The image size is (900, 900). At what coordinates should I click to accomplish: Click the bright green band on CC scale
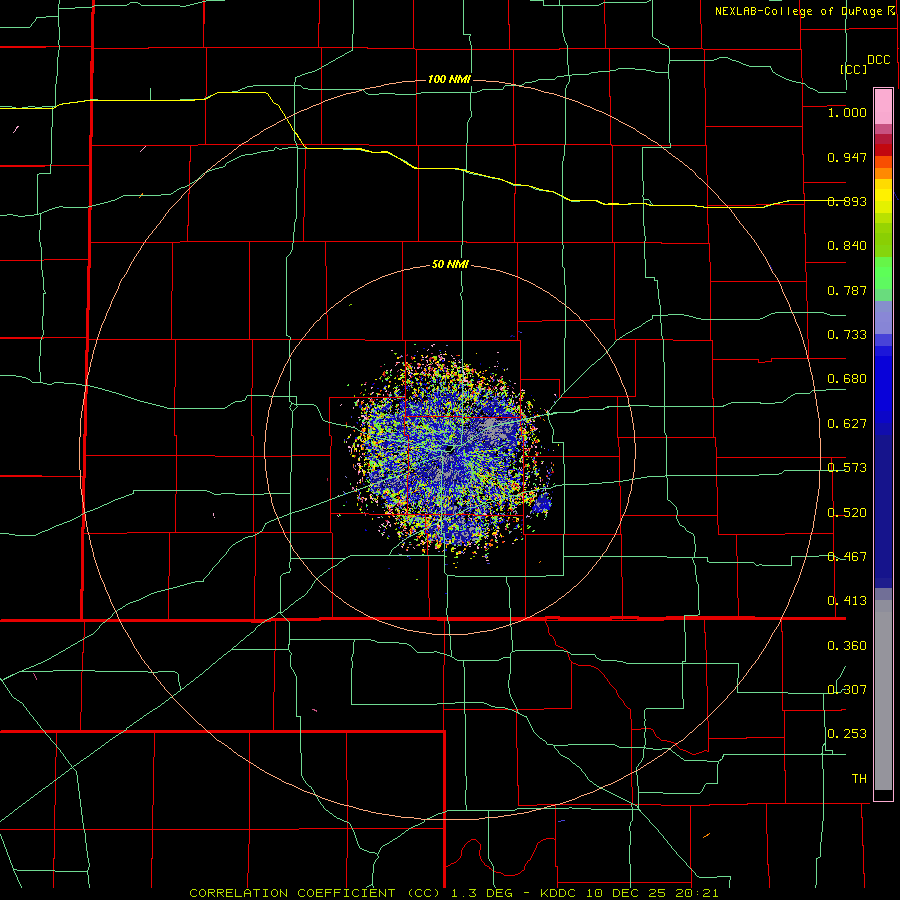pyautogui.click(x=883, y=273)
